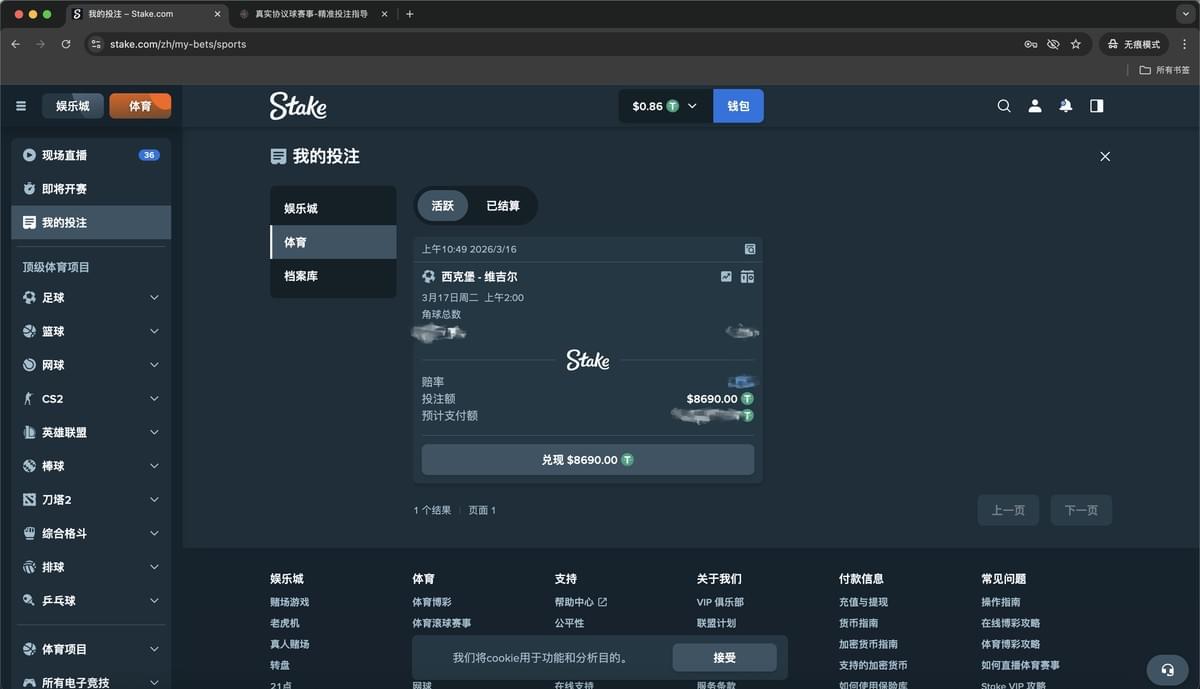Screen dimensions: 1200x689
Task: Click the browser address bar URL
Action: pyautogui.click(x=178, y=44)
